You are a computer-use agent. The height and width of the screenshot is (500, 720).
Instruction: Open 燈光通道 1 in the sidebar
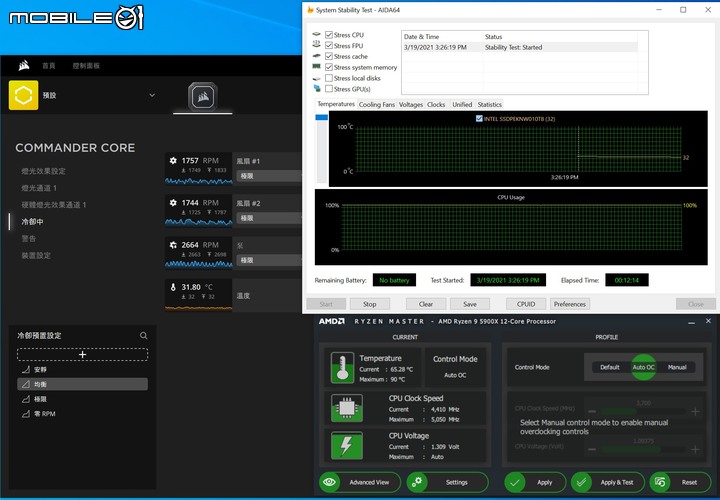[39, 188]
